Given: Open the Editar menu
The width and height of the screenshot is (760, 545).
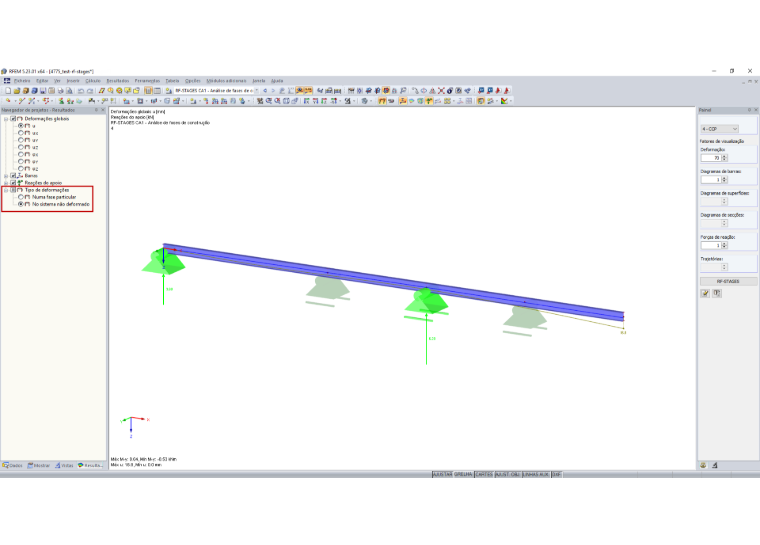Looking at the screenshot, I should pos(42,81).
